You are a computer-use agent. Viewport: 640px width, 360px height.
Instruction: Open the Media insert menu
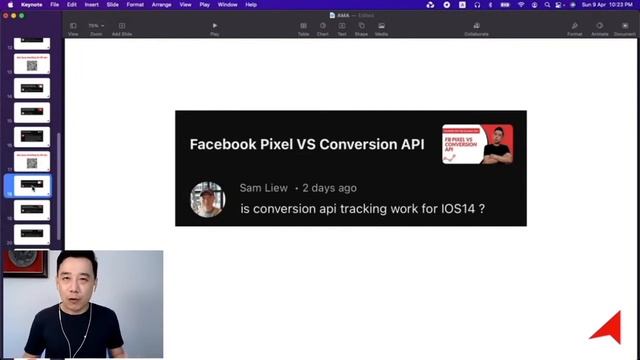381,29
